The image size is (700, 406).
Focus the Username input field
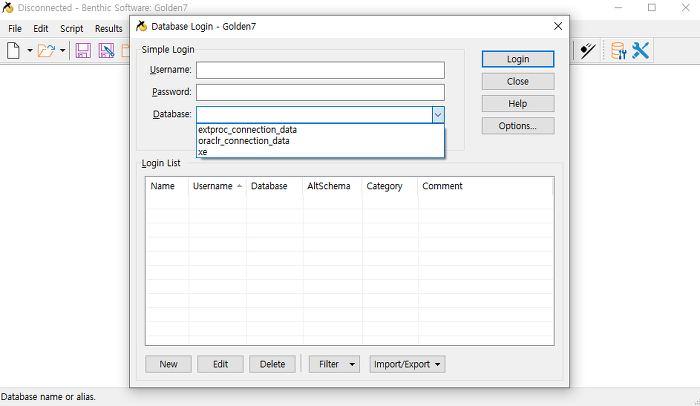[321, 70]
